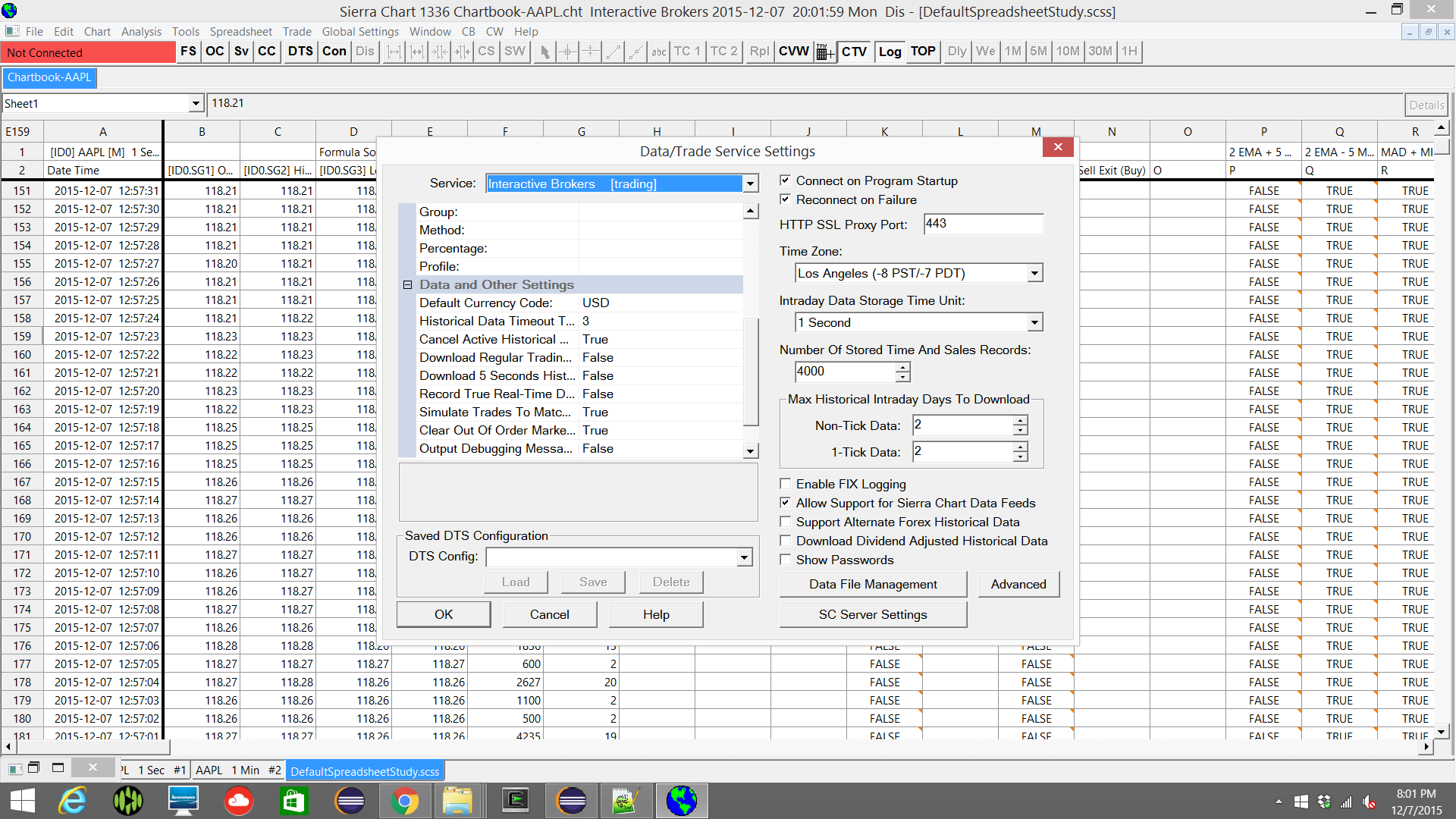Open Internet Explorer in the taskbar
This screenshot has height=819, width=1456.
pos(74,801)
